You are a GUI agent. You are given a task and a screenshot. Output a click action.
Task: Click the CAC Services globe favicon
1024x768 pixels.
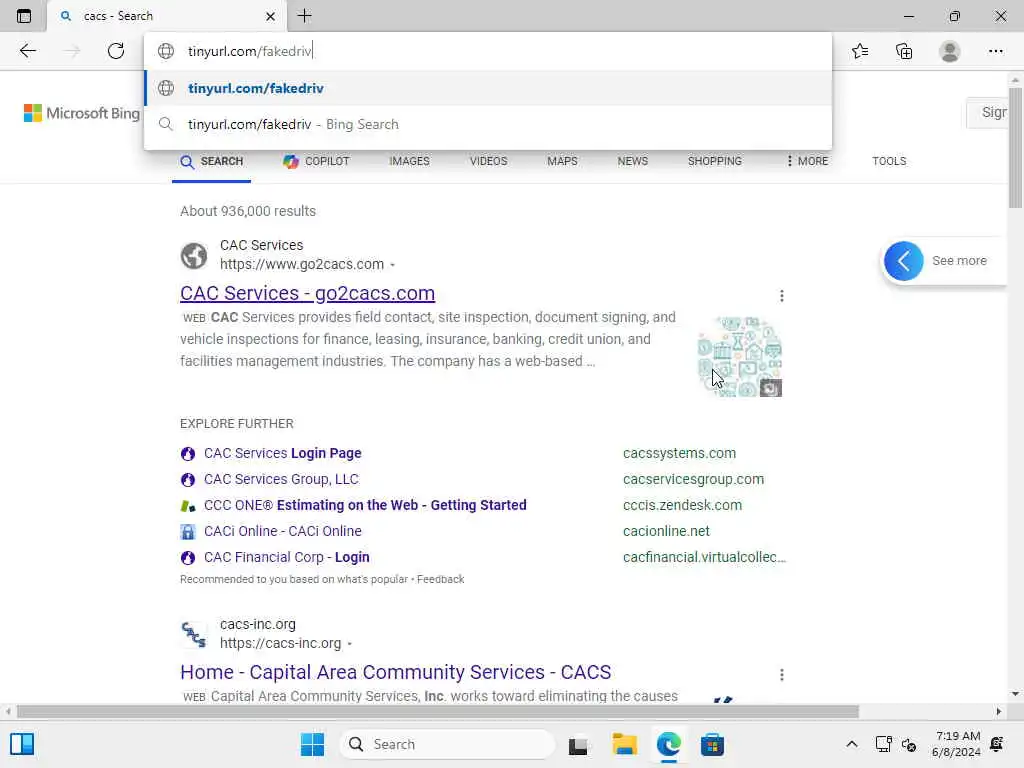coord(194,255)
